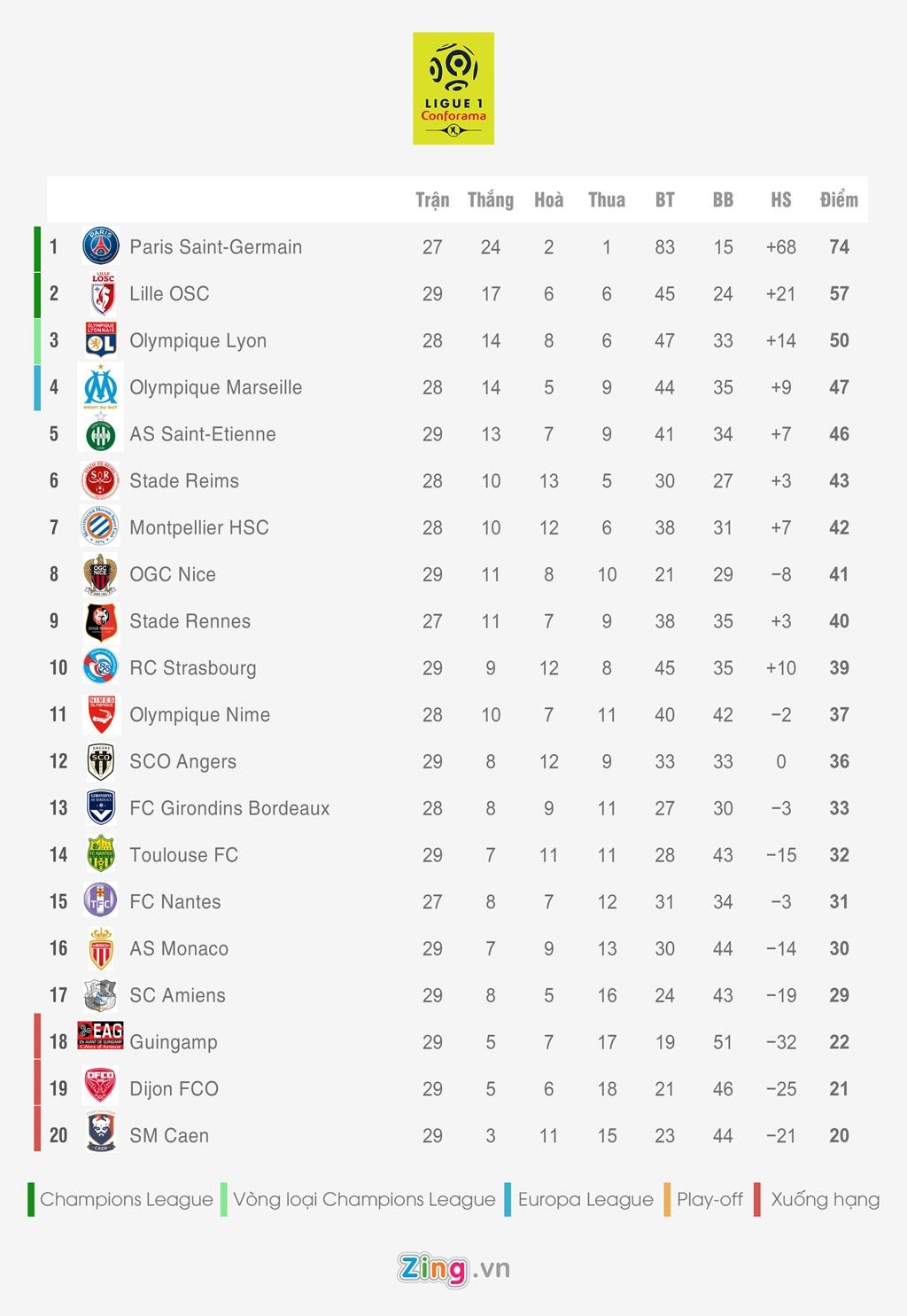Click the Guingamp EAG logo
The width and height of the screenshot is (907, 1316).
(x=100, y=1035)
